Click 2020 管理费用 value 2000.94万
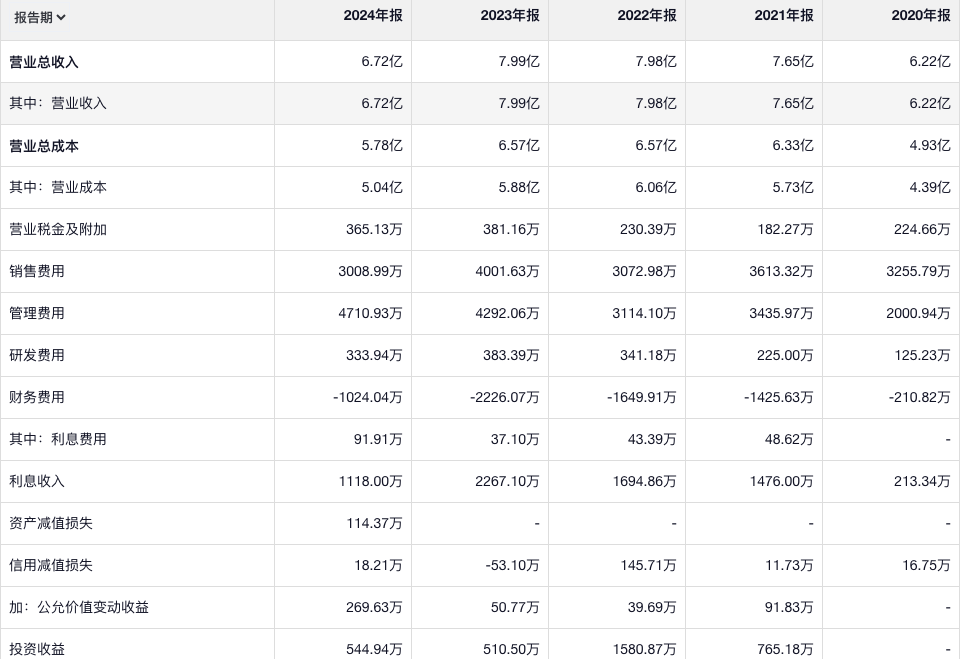 (918, 313)
